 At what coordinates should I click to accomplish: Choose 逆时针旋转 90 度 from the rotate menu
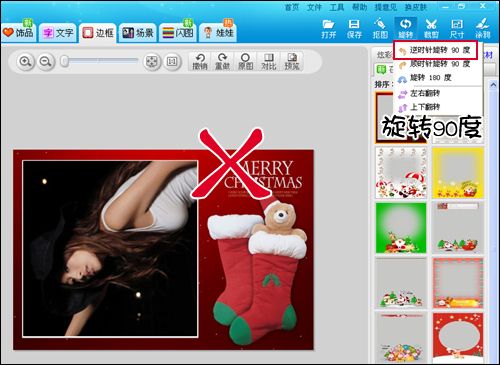point(435,50)
